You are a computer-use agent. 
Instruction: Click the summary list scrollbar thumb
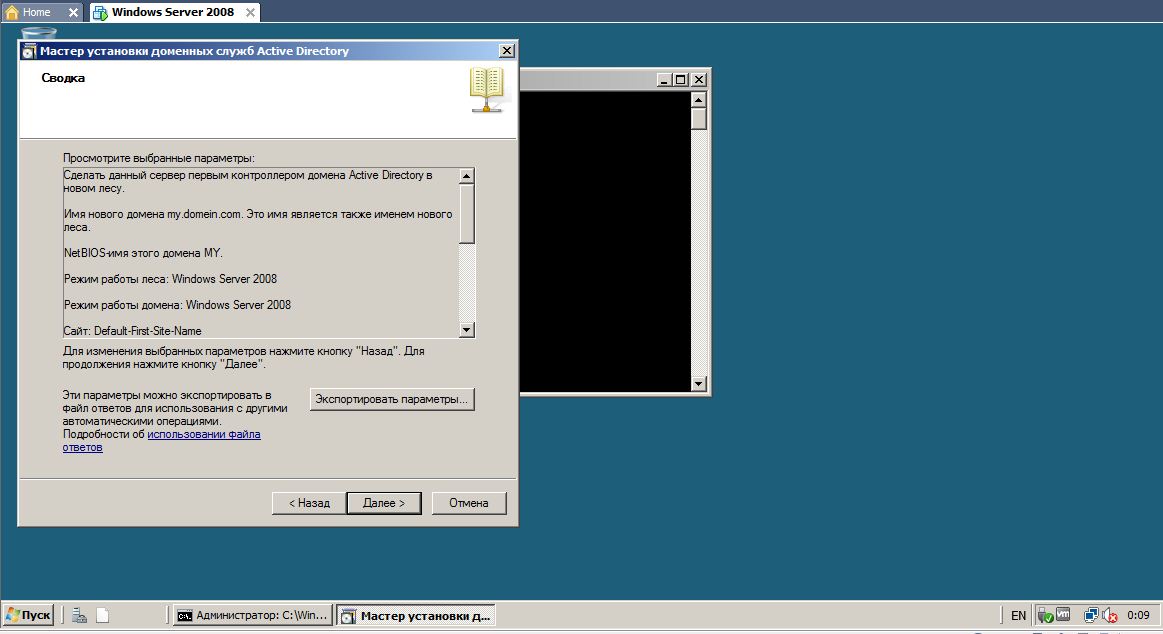[x=467, y=214]
